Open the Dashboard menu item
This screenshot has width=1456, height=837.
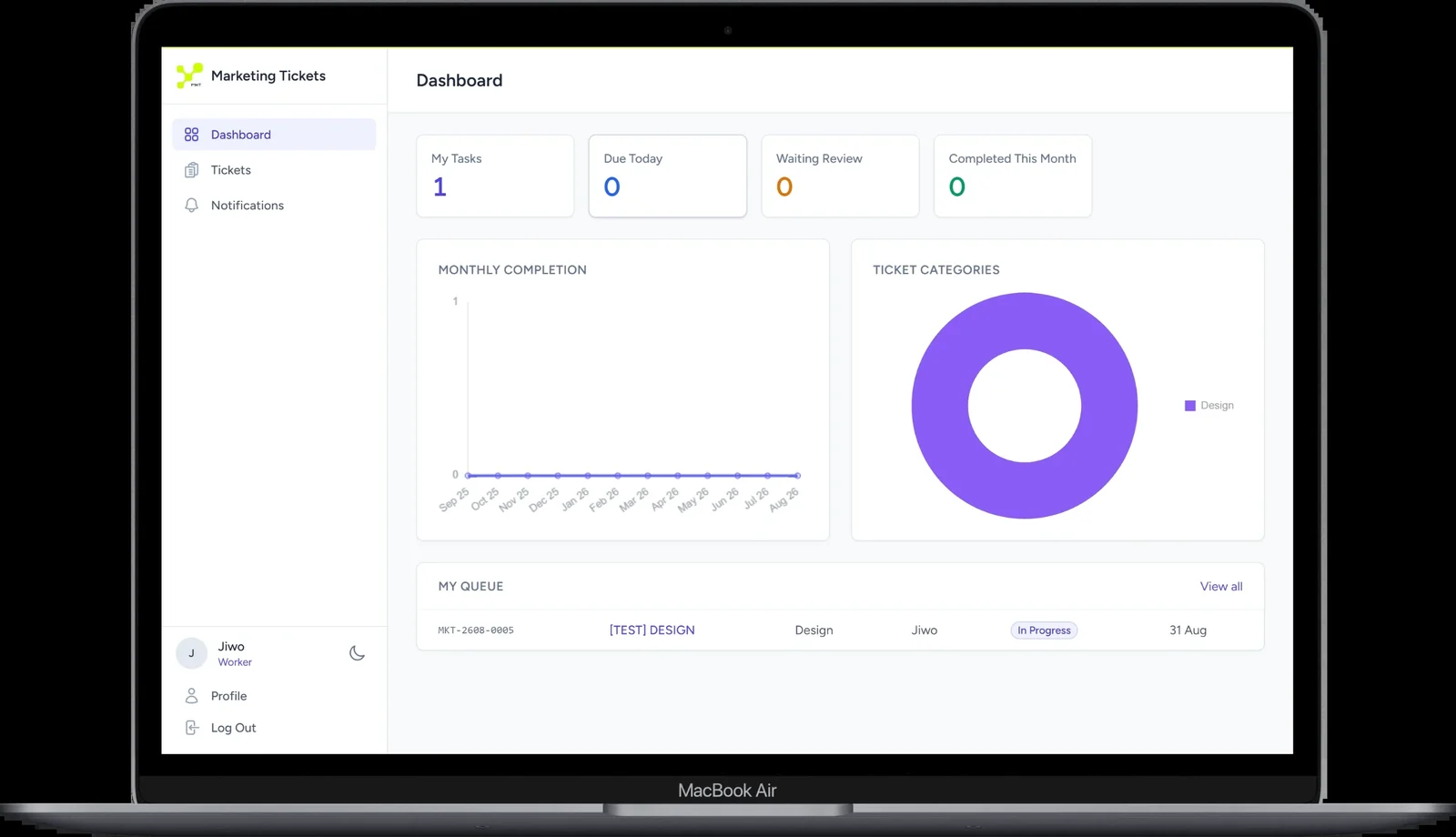pos(274,135)
